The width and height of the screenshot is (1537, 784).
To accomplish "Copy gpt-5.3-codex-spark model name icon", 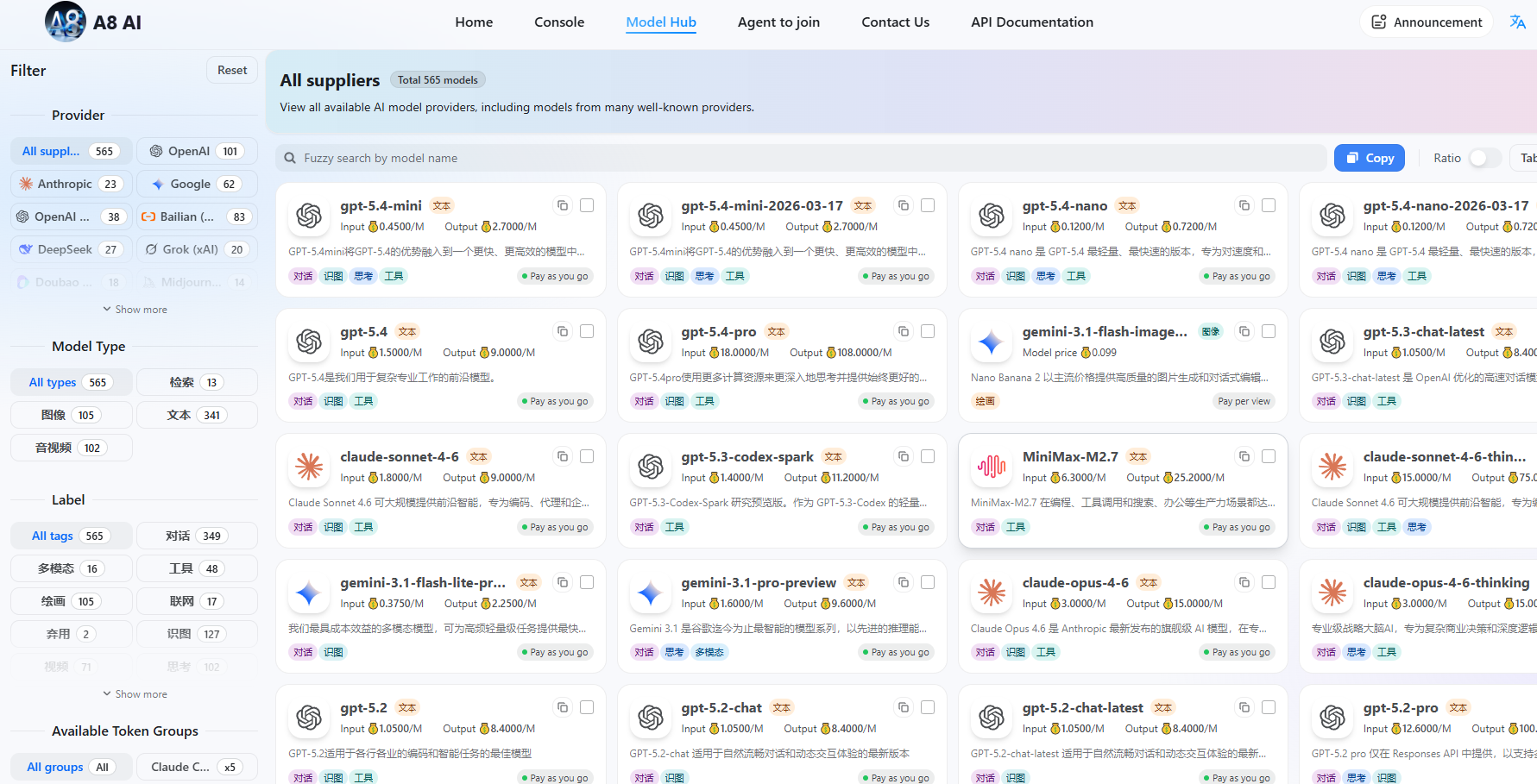I will (x=904, y=456).
